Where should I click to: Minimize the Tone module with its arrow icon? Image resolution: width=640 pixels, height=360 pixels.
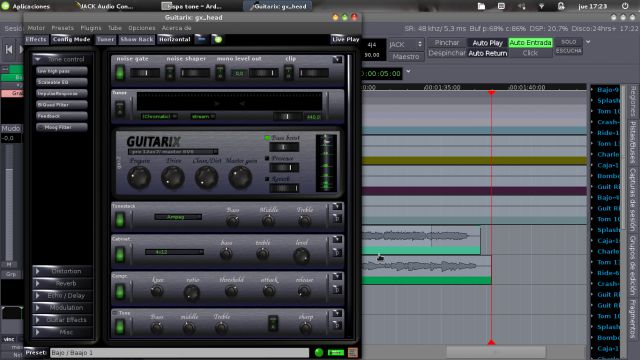tap(337, 313)
